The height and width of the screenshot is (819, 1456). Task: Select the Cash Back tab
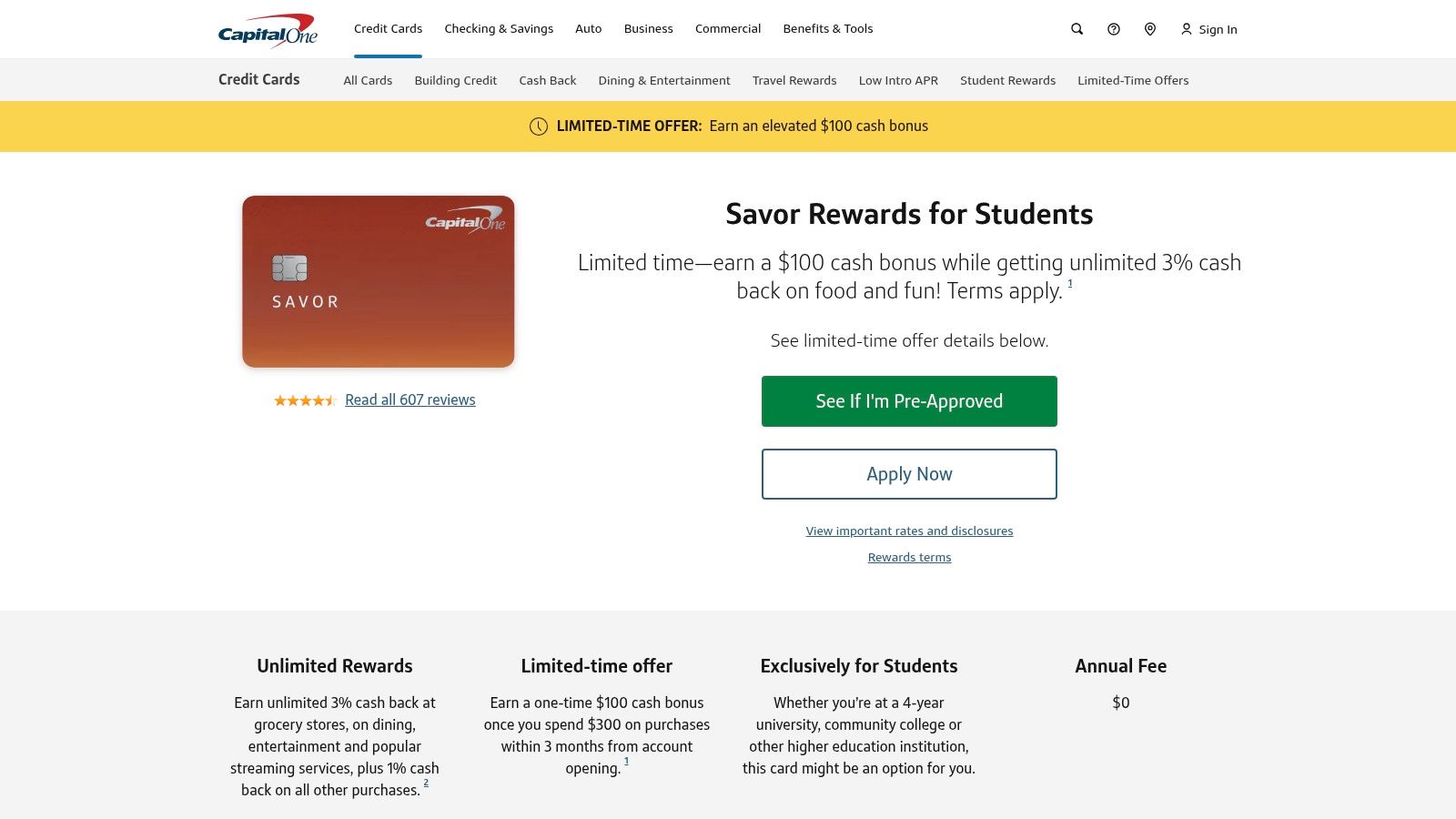[x=548, y=80]
